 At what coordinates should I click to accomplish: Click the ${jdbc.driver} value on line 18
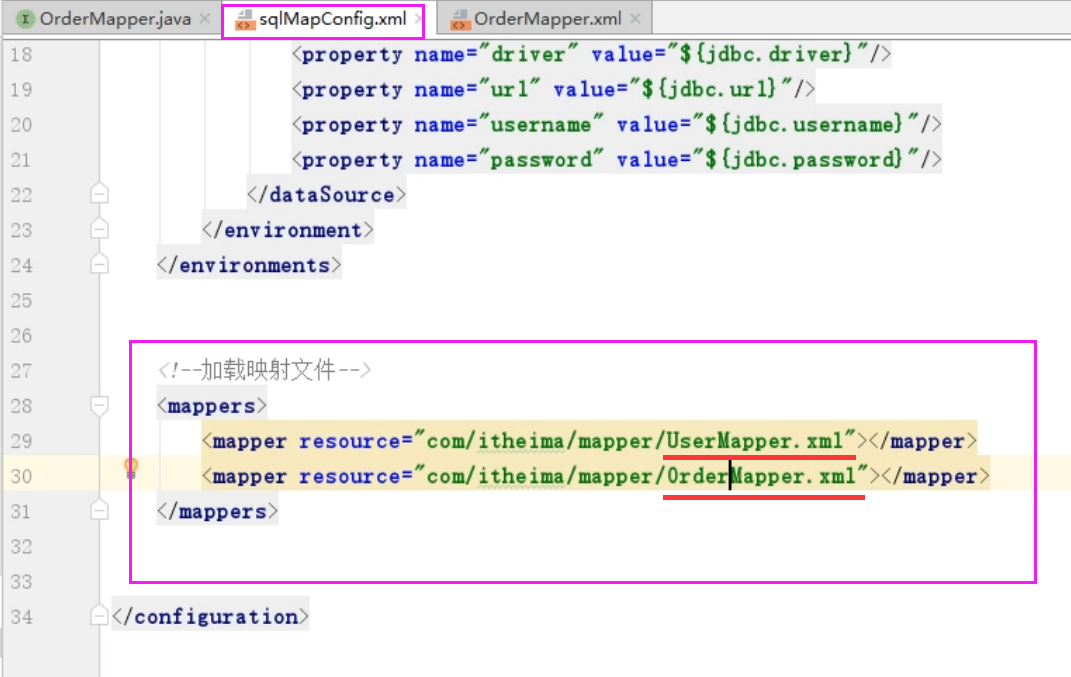(766, 54)
